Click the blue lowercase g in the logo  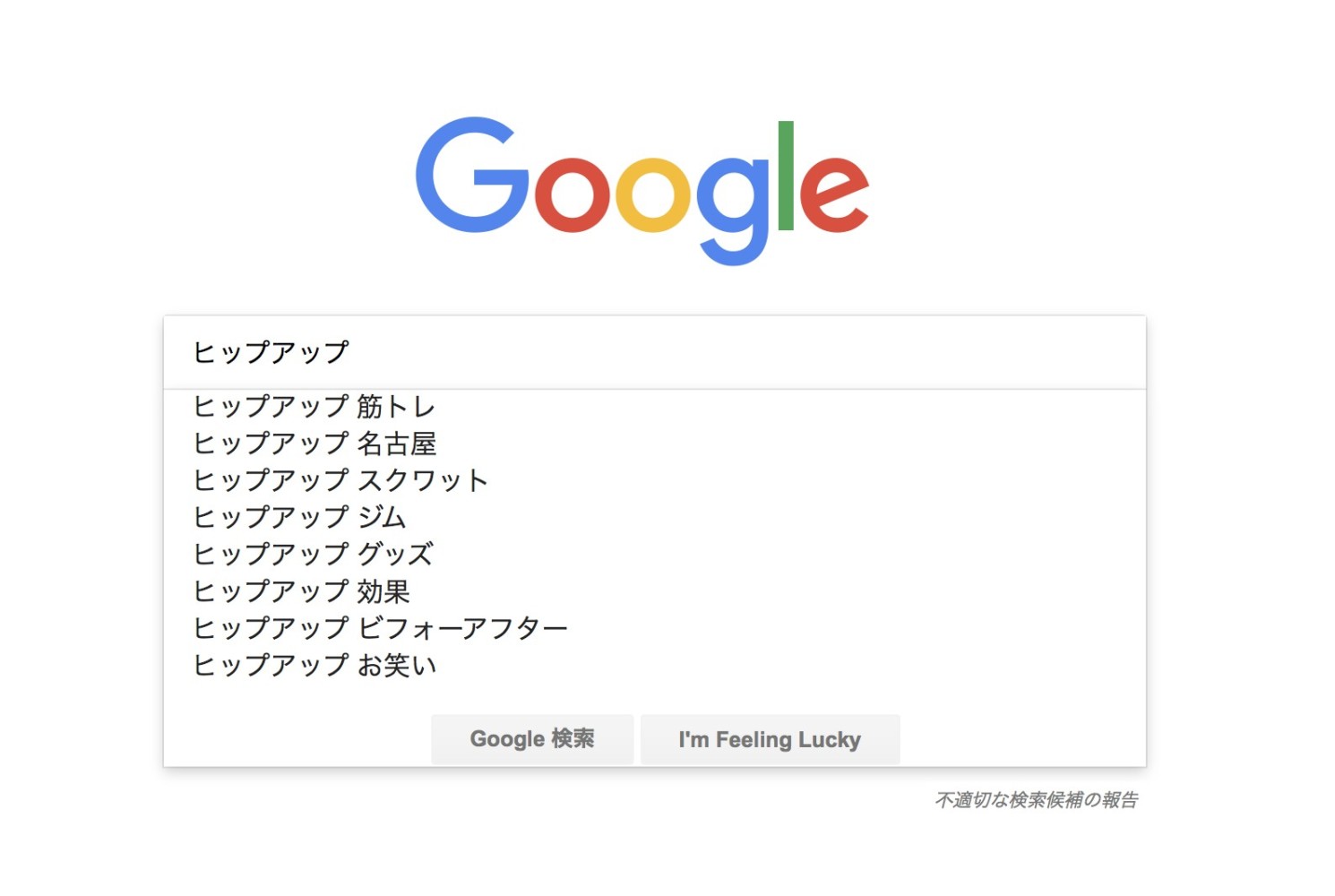(733, 211)
